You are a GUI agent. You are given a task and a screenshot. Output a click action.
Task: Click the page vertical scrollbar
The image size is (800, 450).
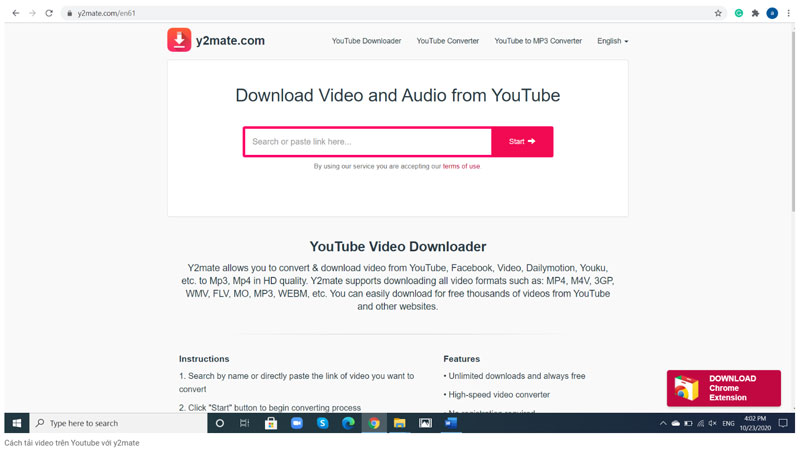(x=793, y=120)
